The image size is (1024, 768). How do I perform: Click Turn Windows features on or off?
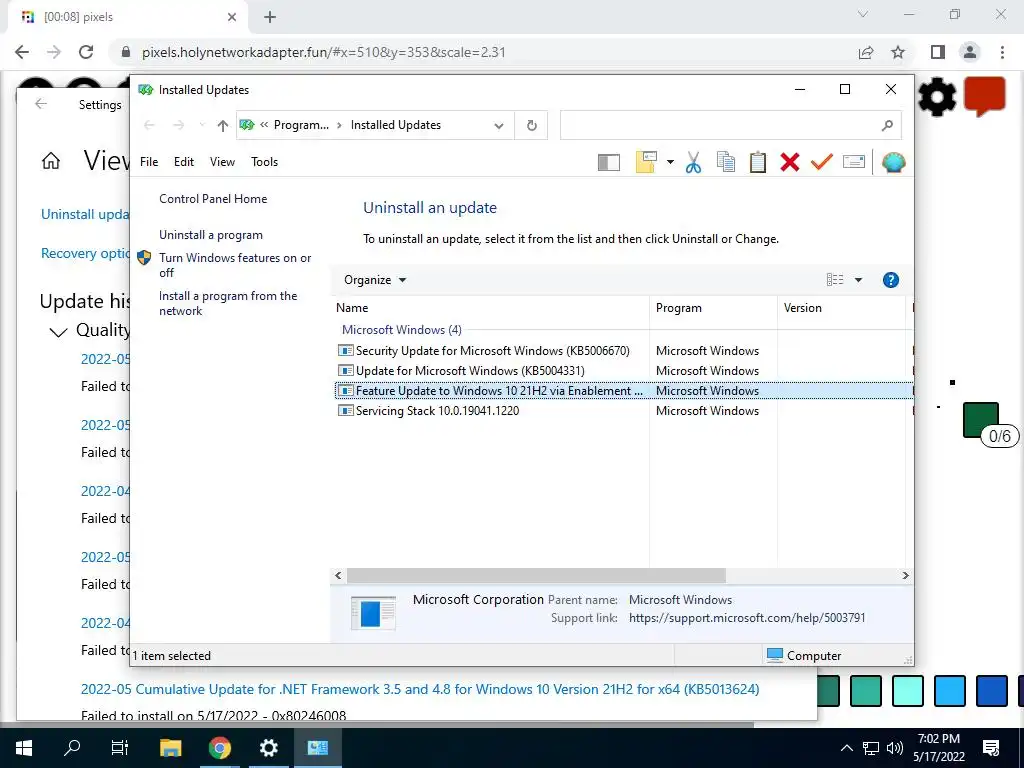(234, 265)
